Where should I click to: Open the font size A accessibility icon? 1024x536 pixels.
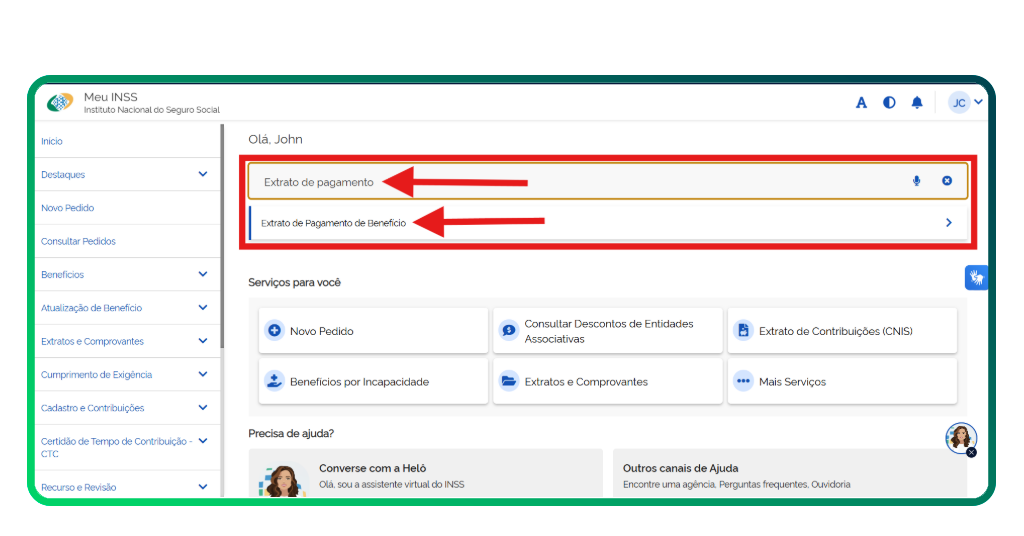point(861,102)
